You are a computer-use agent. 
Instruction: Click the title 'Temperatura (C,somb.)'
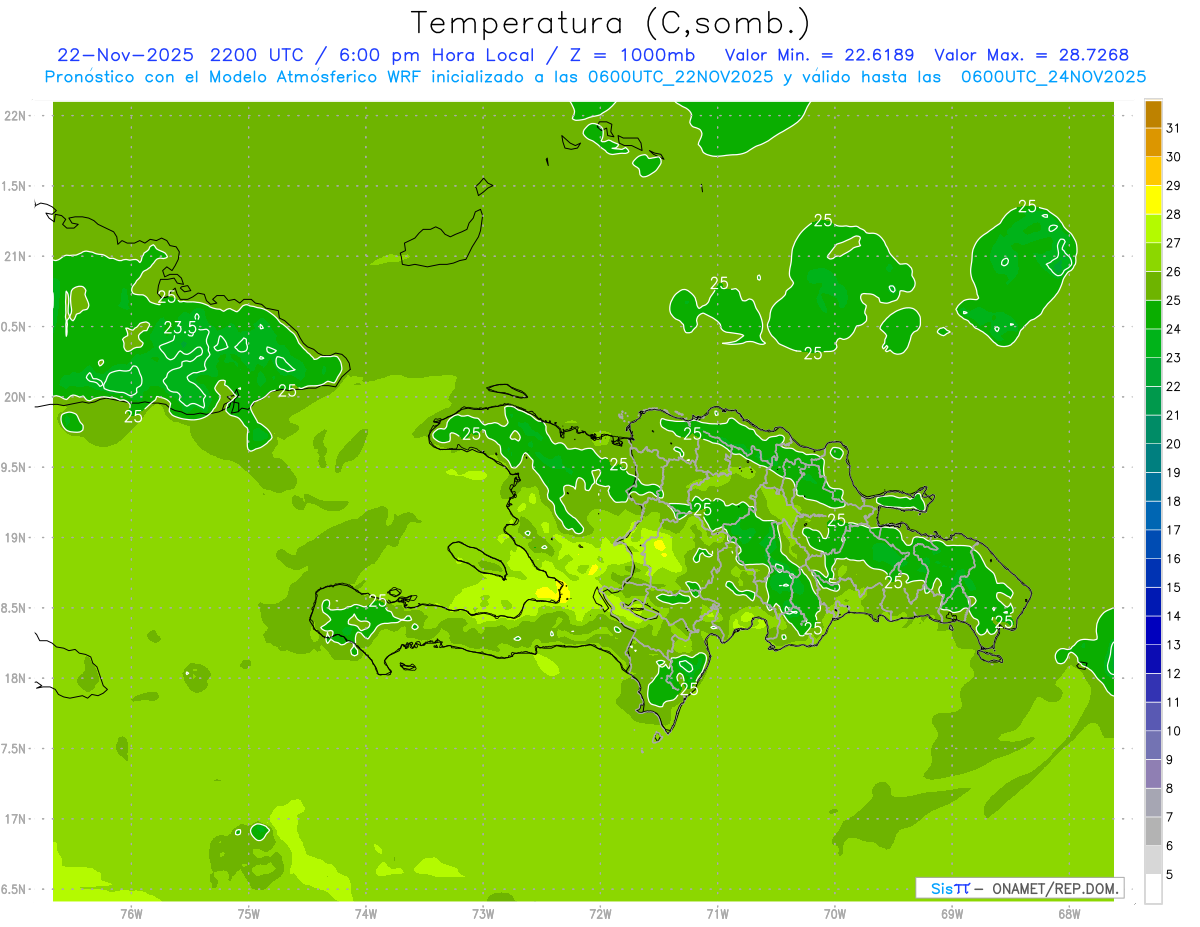coord(611,23)
